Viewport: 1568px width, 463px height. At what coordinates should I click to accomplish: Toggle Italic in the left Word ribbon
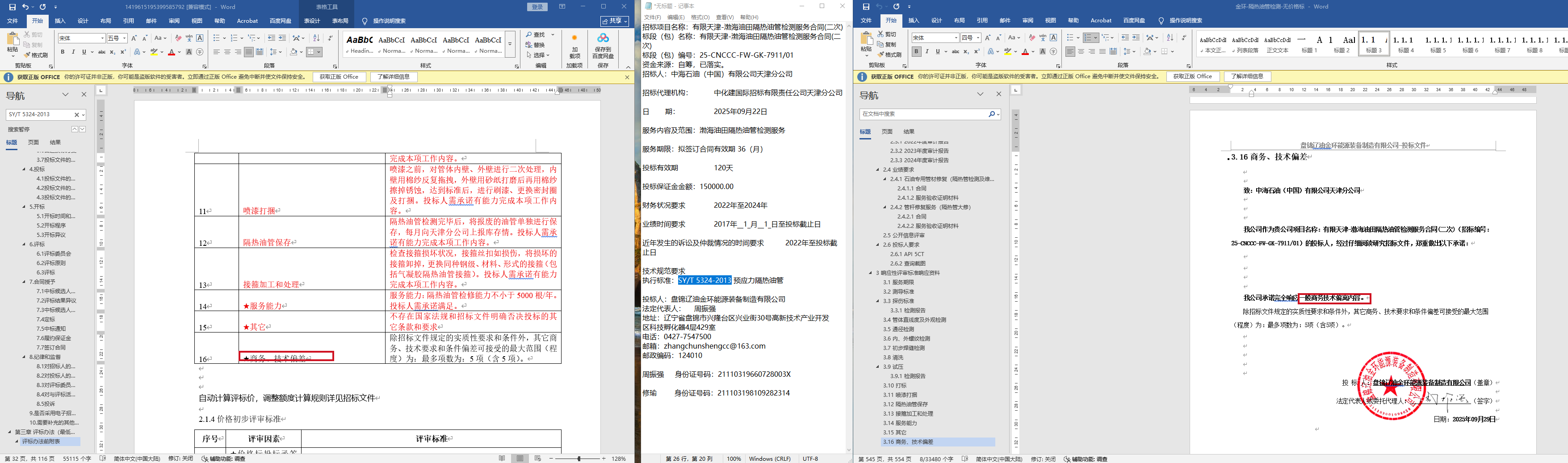(x=73, y=52)
